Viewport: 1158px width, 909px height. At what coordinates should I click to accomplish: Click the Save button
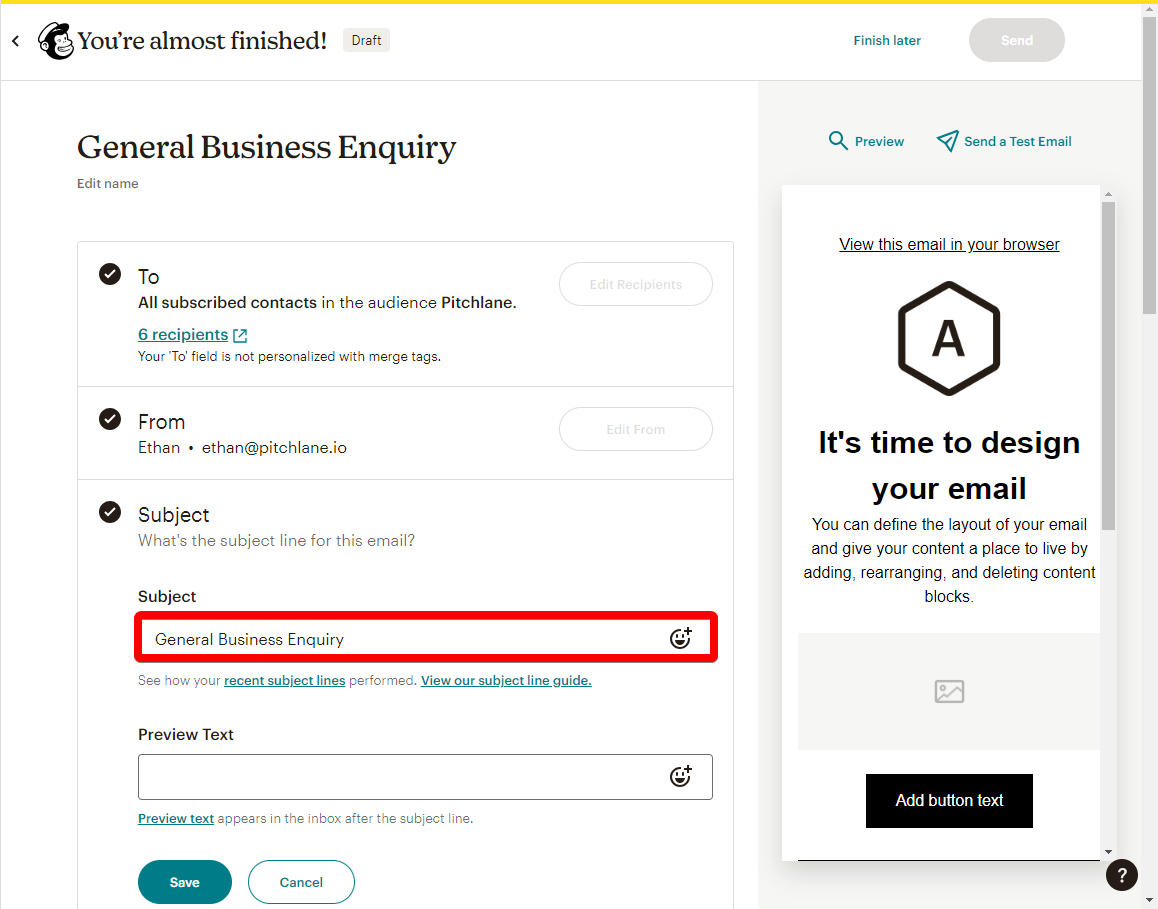click(x=185, y=882)
